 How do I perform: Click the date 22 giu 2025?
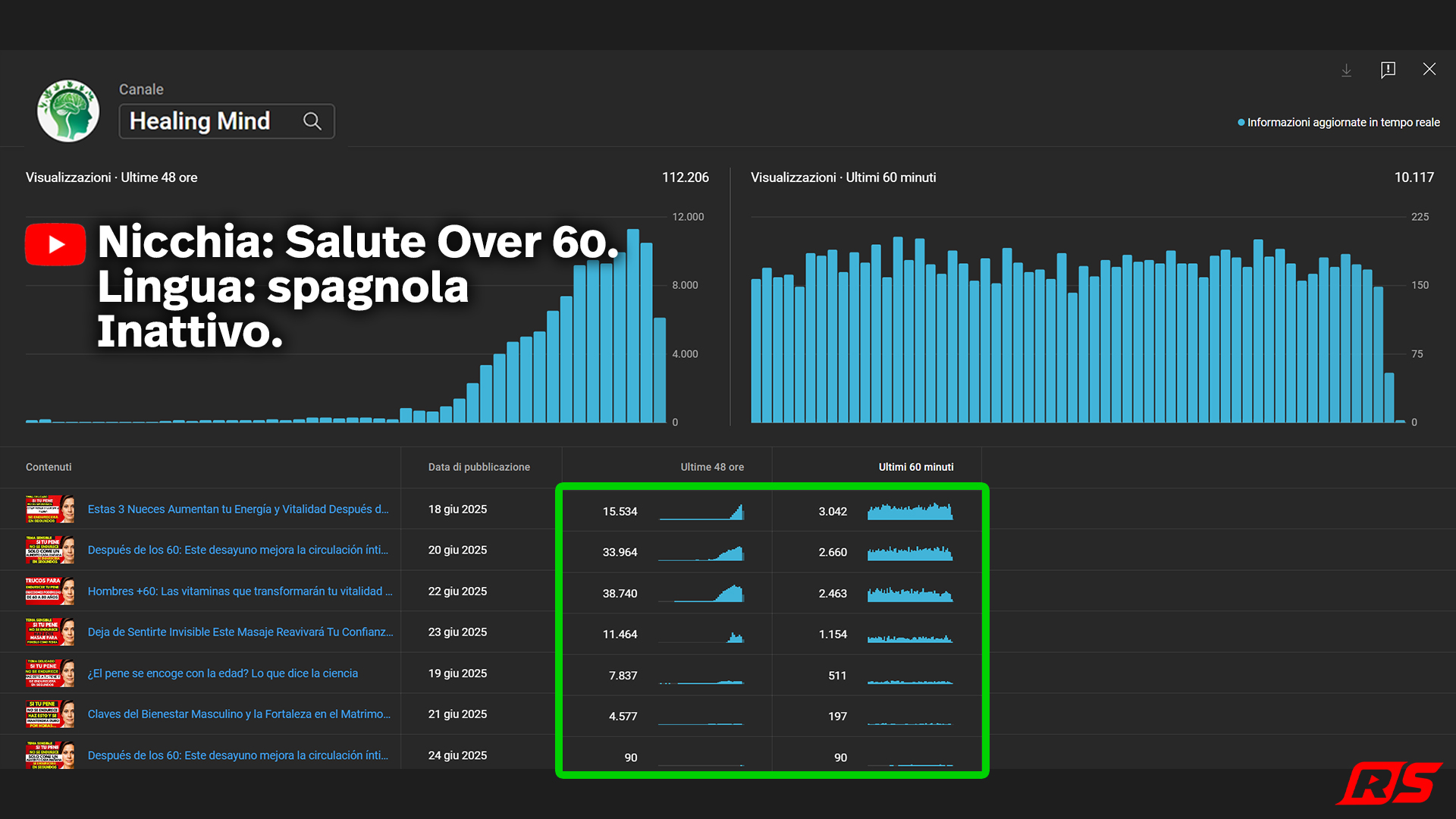pos(457,591)
